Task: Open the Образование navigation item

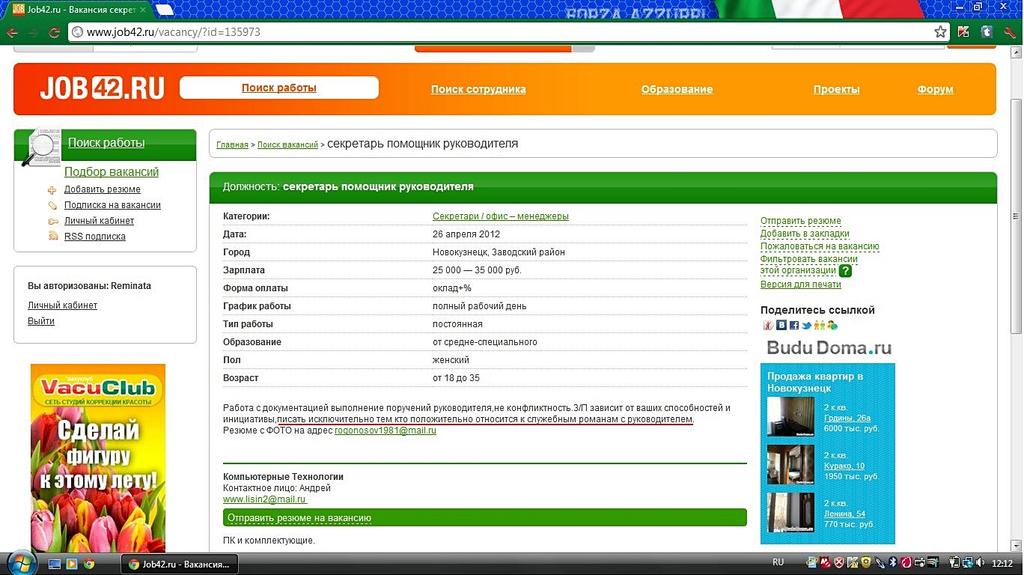Action: coord(677,89)
